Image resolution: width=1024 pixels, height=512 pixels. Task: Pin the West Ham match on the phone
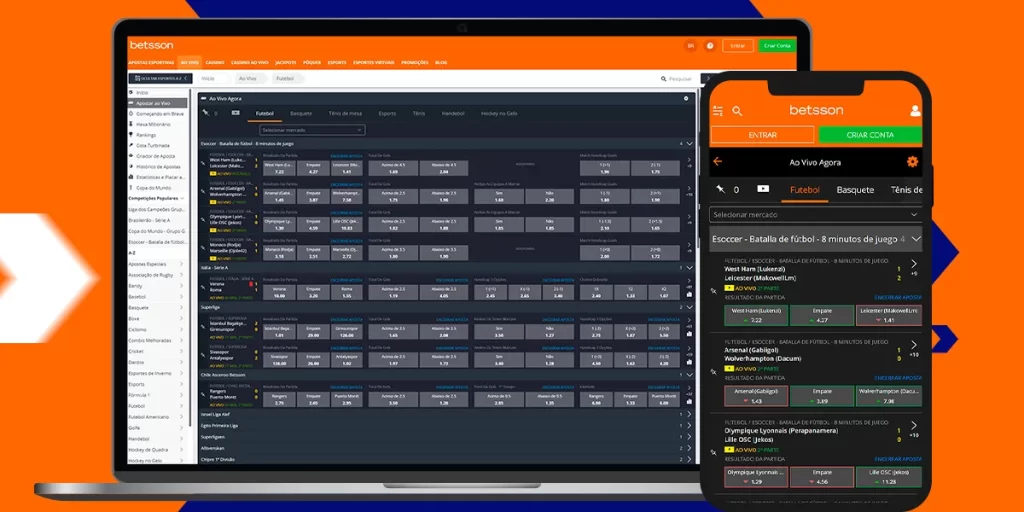(x=714, y=289)
